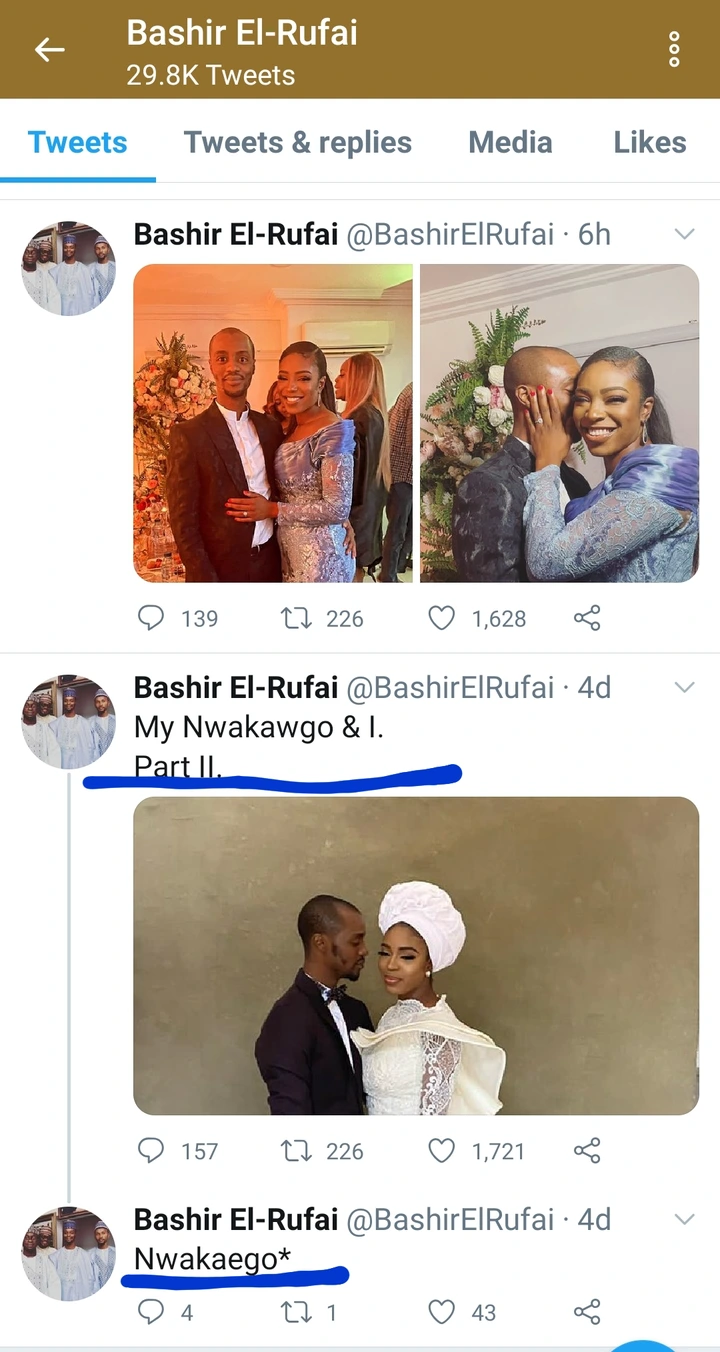Like the tweet with 1,628 likes

[441, 618]
